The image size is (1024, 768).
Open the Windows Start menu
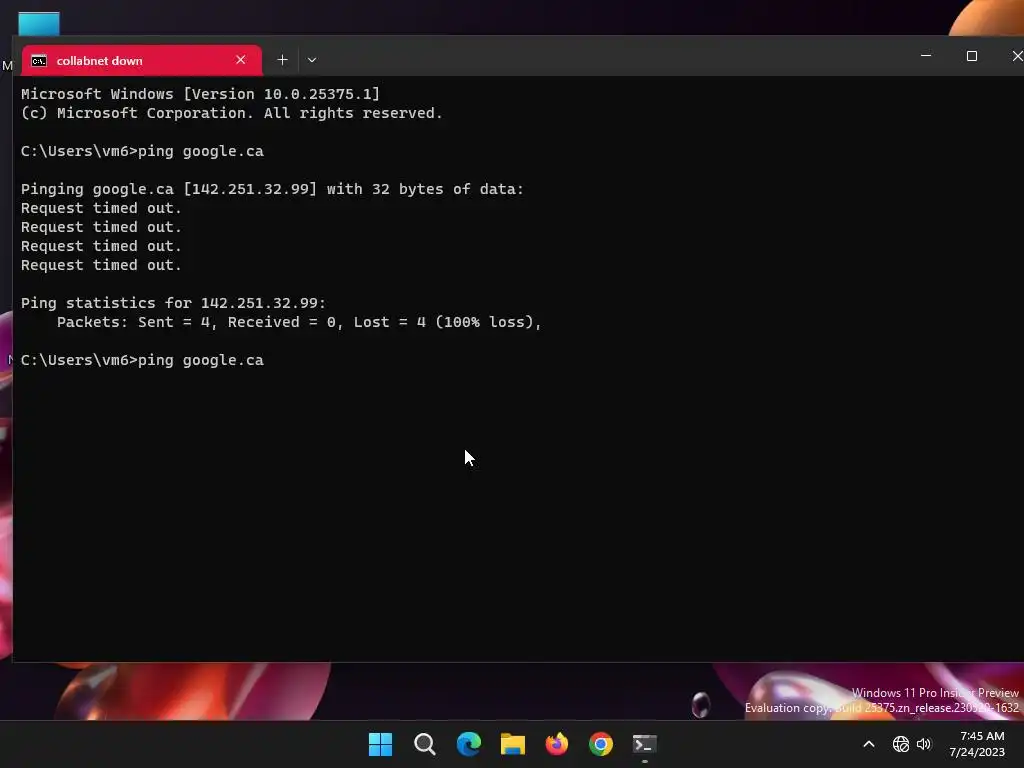point(380,744)
